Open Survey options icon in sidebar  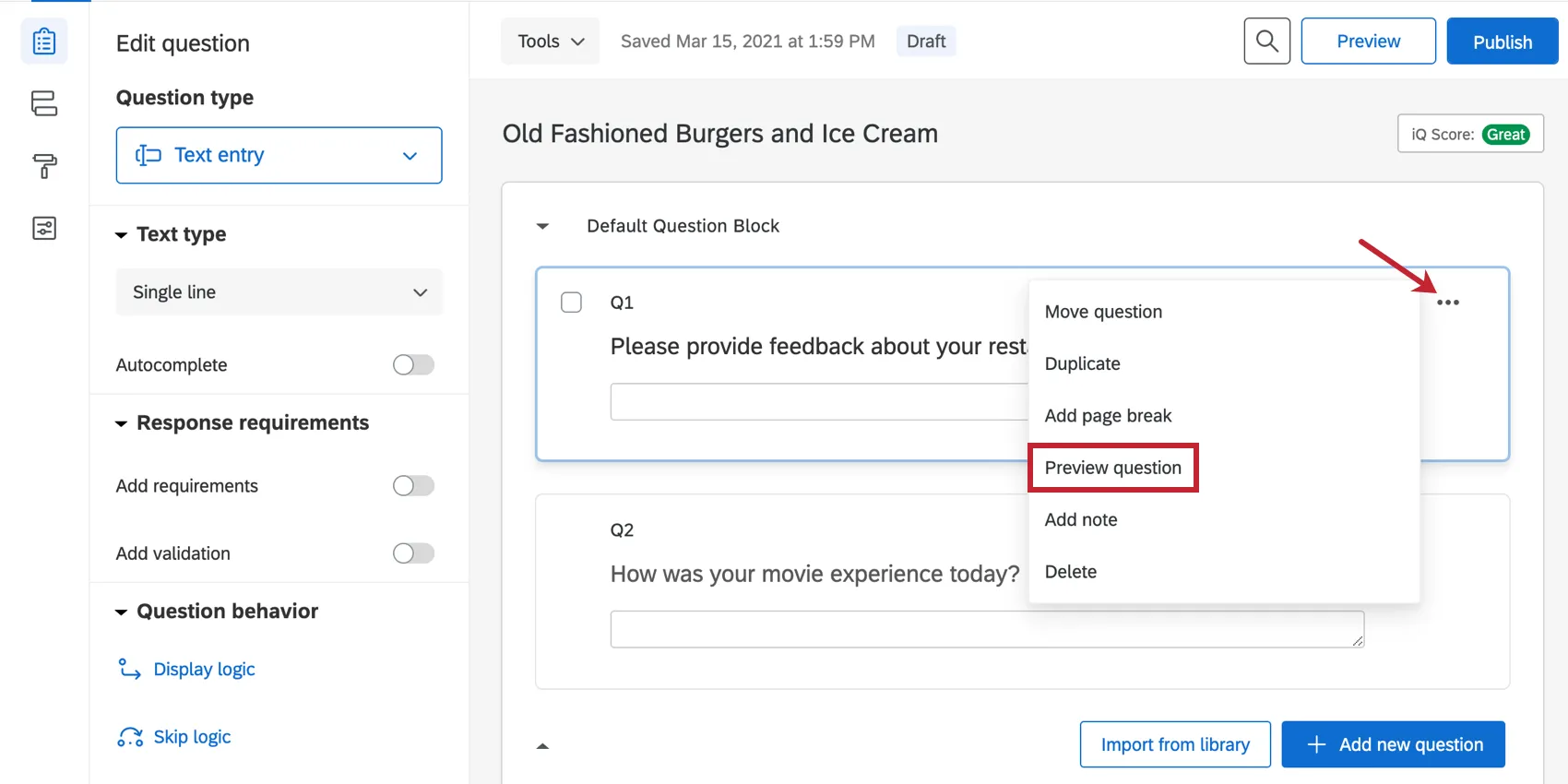pos(44,228)
